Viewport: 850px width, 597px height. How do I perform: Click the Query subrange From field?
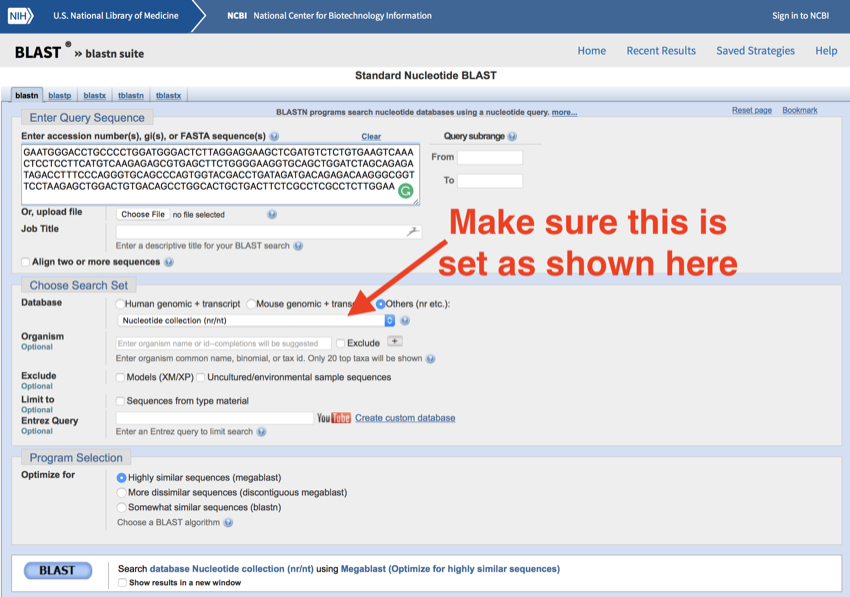(489, 157)
